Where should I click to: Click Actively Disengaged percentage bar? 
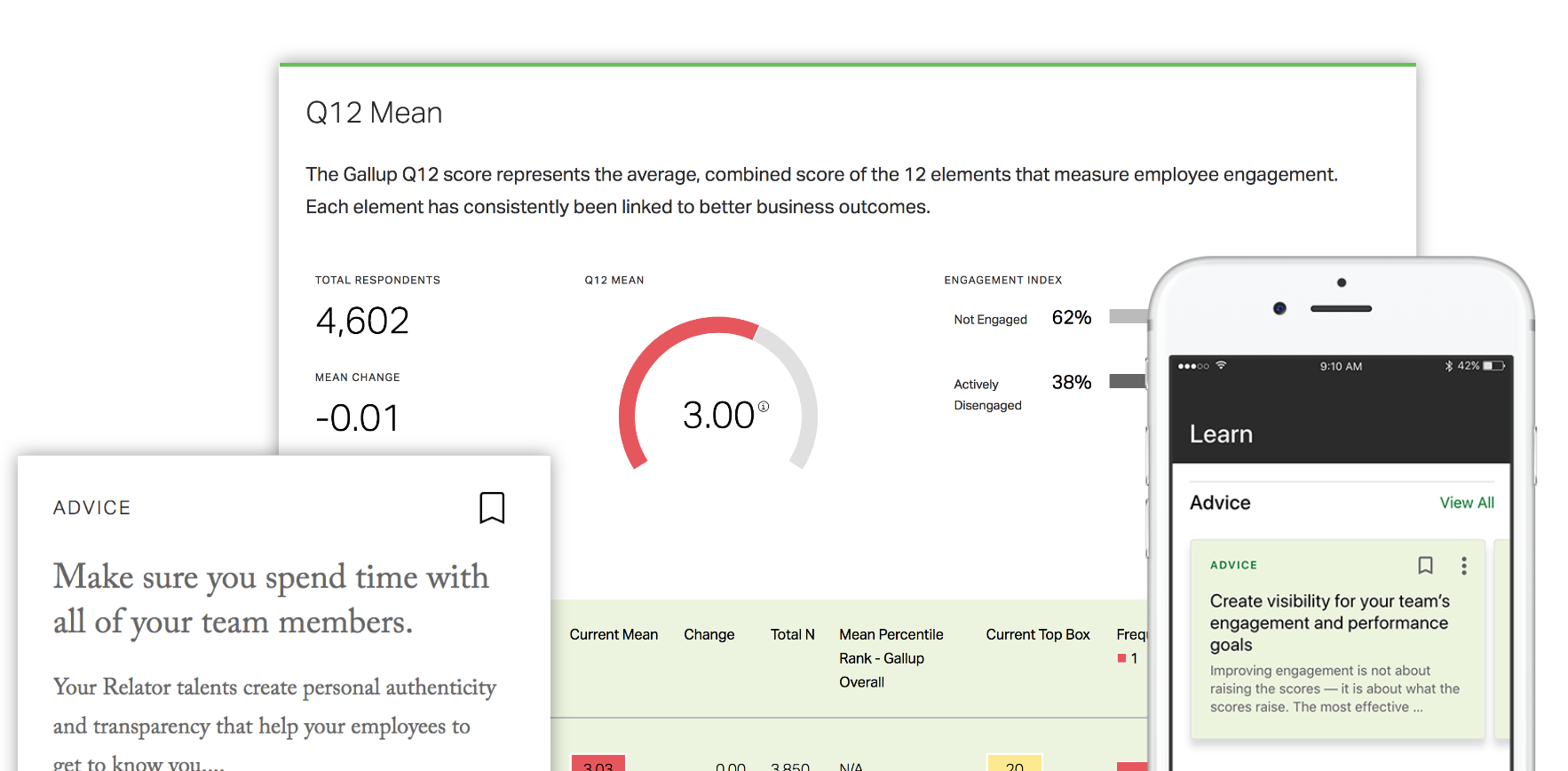(x=1128, y=381)
